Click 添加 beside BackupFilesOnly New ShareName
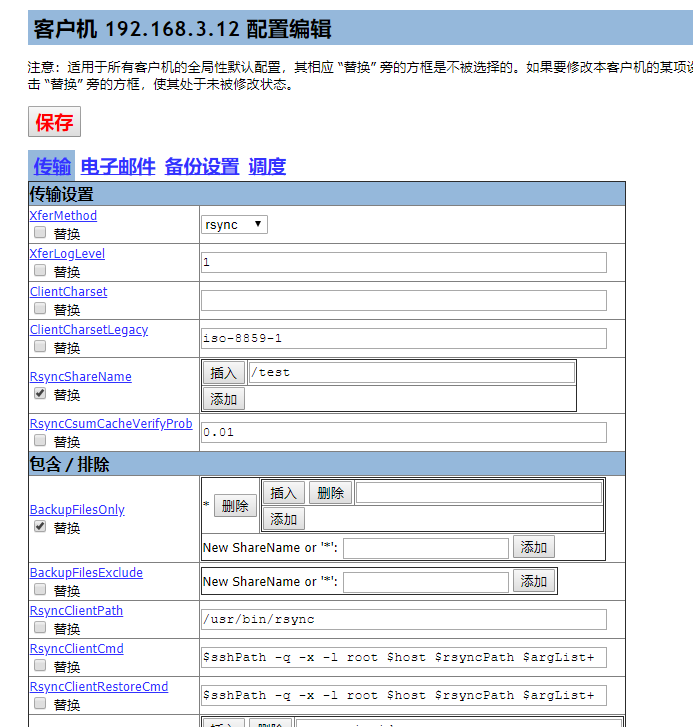 click(x=534, y=548)
